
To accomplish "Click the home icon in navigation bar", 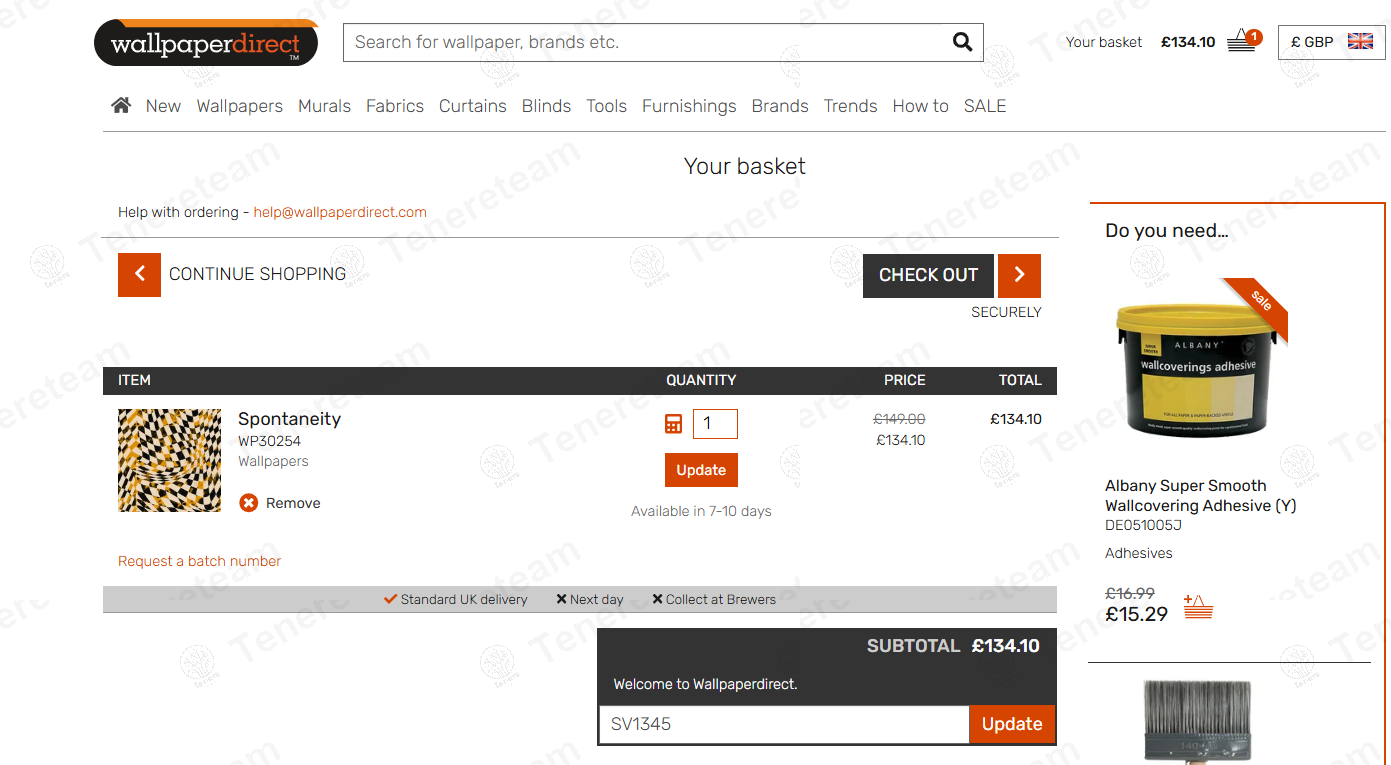I will 121,105.
